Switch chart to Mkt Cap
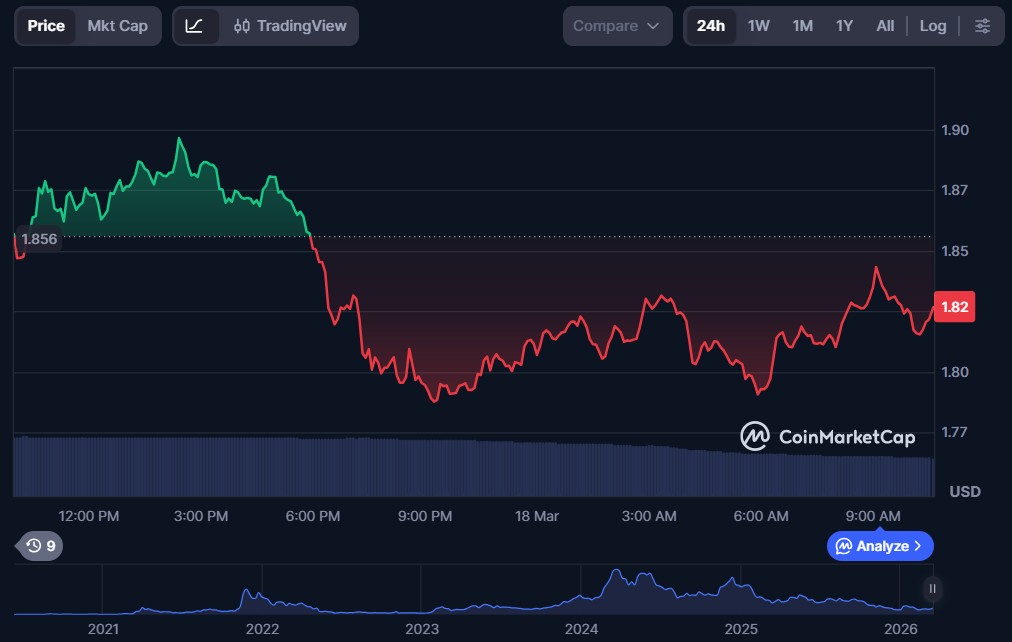 (117, 26)
